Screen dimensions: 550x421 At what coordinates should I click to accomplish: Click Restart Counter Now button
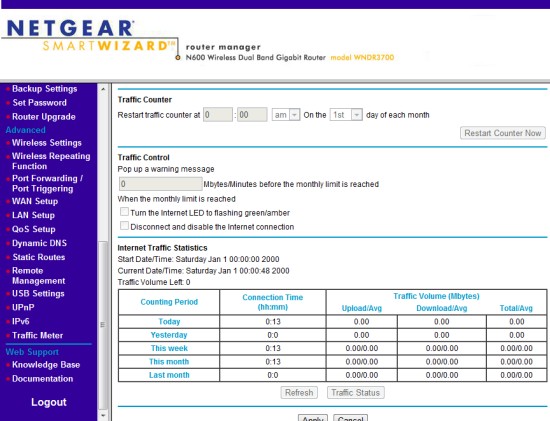tap(503, 133)
